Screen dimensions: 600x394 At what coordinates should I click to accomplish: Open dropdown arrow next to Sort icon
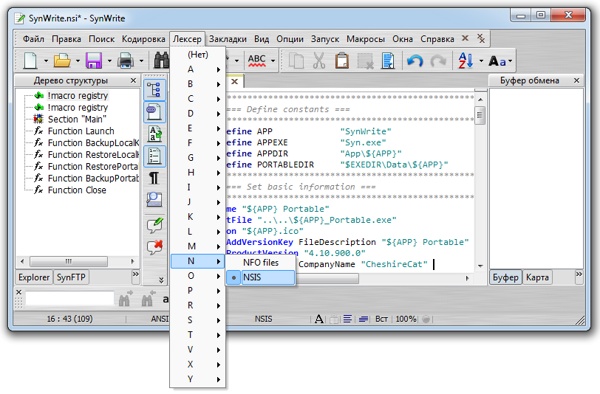(481, 61)
